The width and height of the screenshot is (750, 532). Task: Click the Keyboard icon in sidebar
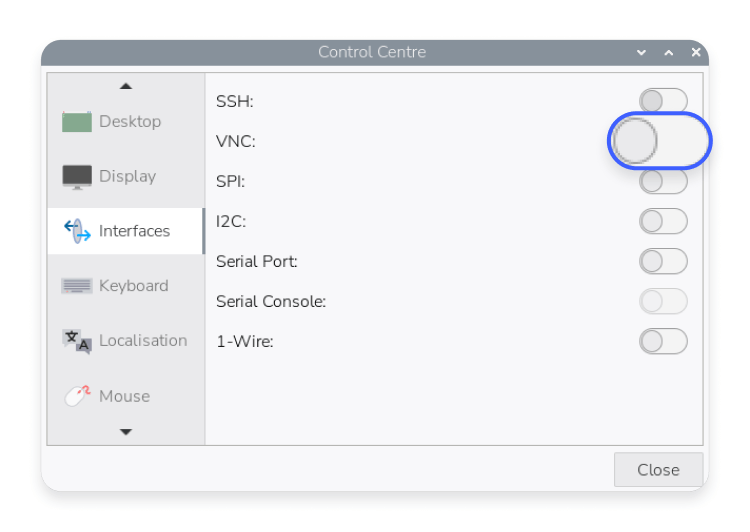(77, 286)
